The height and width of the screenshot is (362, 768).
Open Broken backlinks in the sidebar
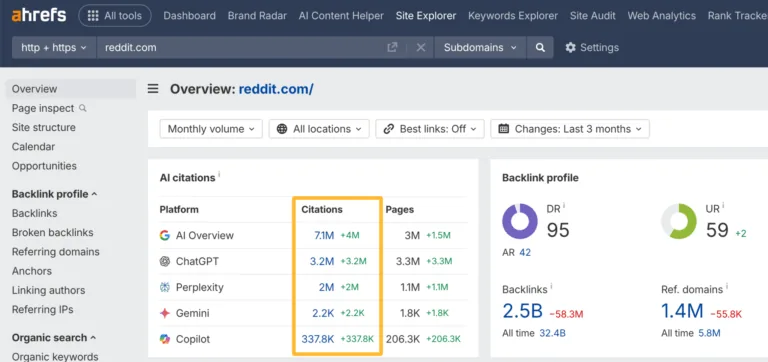click(52, 232)
